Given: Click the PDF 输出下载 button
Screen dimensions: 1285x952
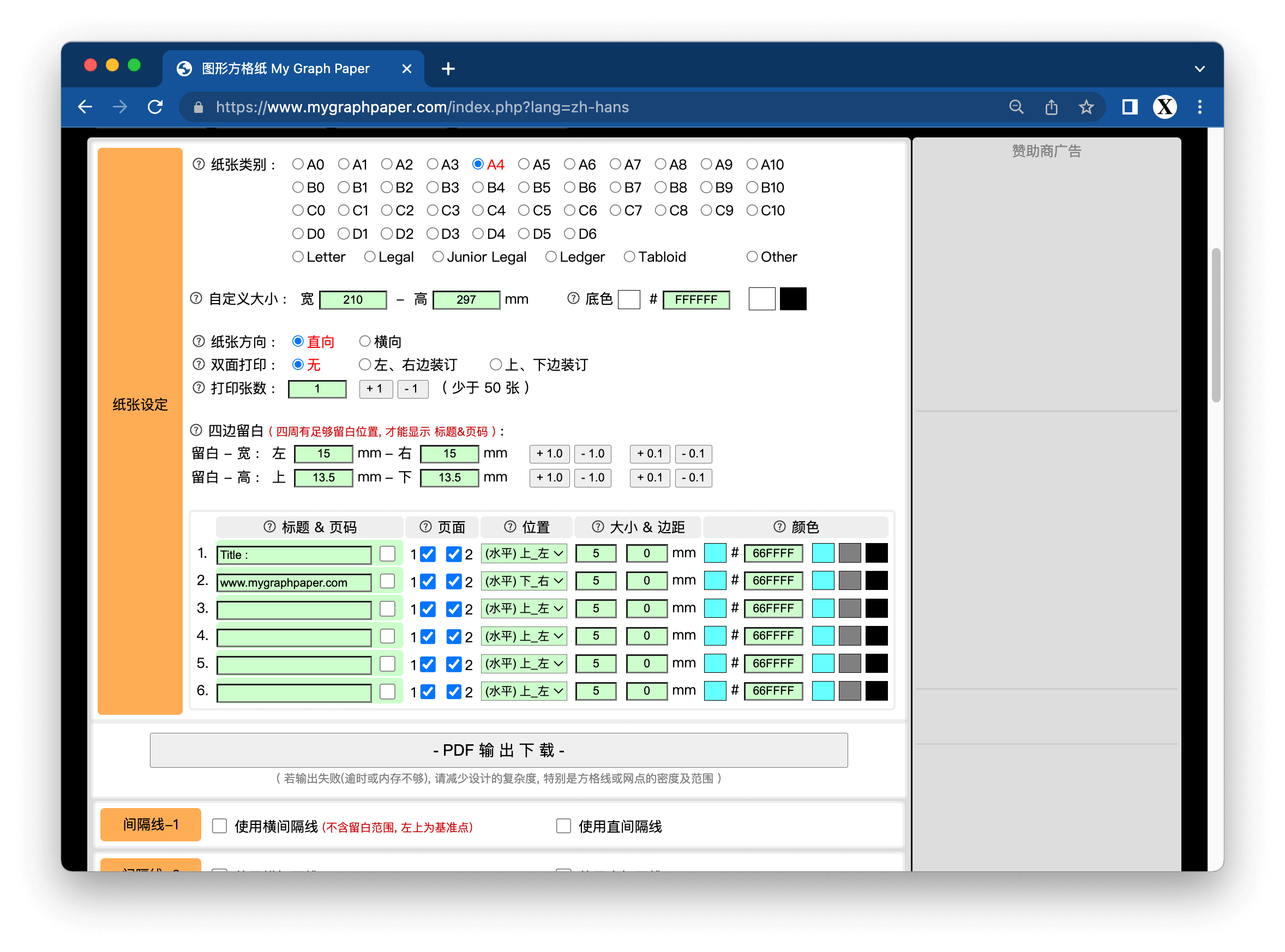Looking at the screenshot, I should coord(499,750).
